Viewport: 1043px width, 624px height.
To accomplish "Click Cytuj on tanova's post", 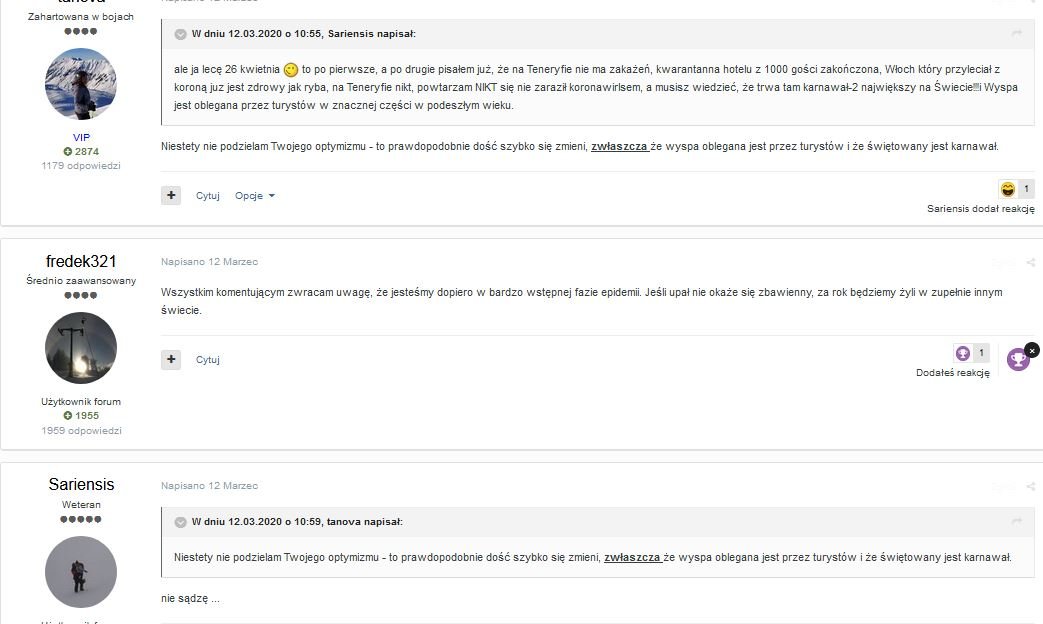I will click(208, 196).
